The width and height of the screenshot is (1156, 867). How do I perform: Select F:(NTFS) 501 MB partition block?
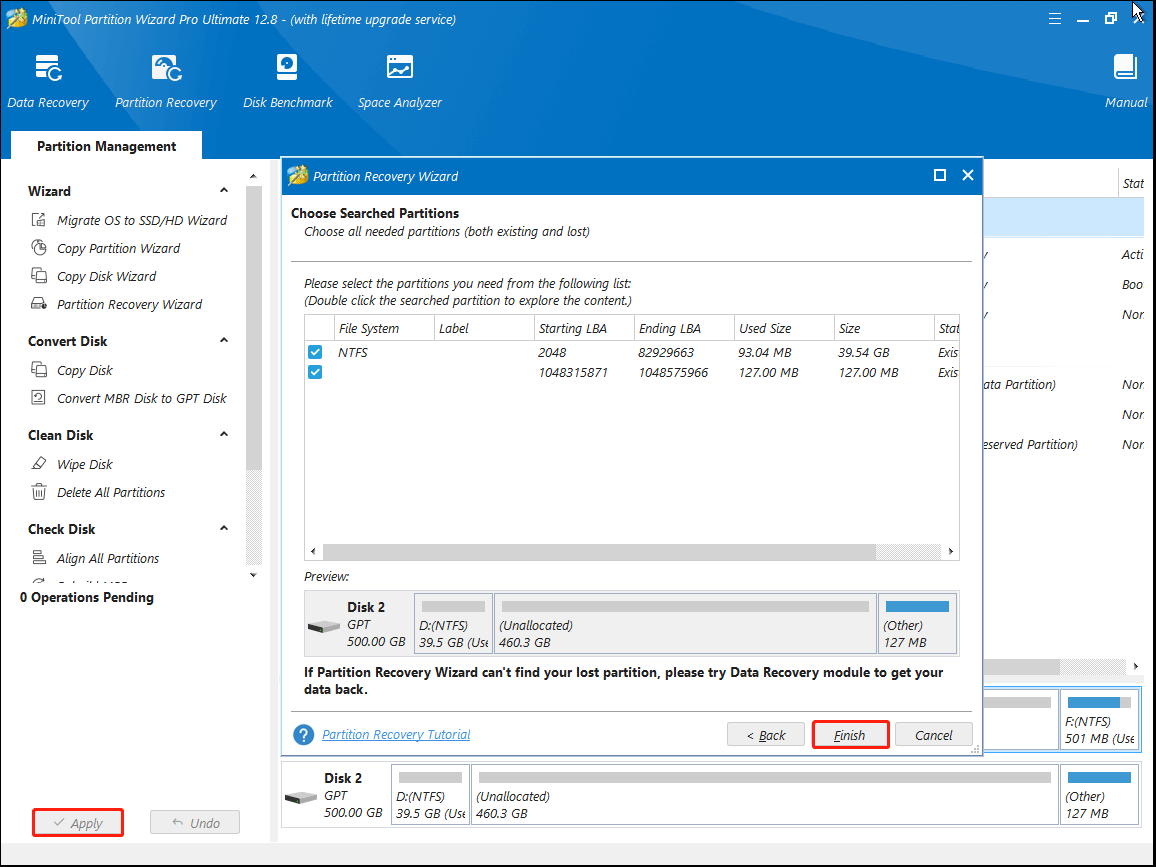[1100, 720]
